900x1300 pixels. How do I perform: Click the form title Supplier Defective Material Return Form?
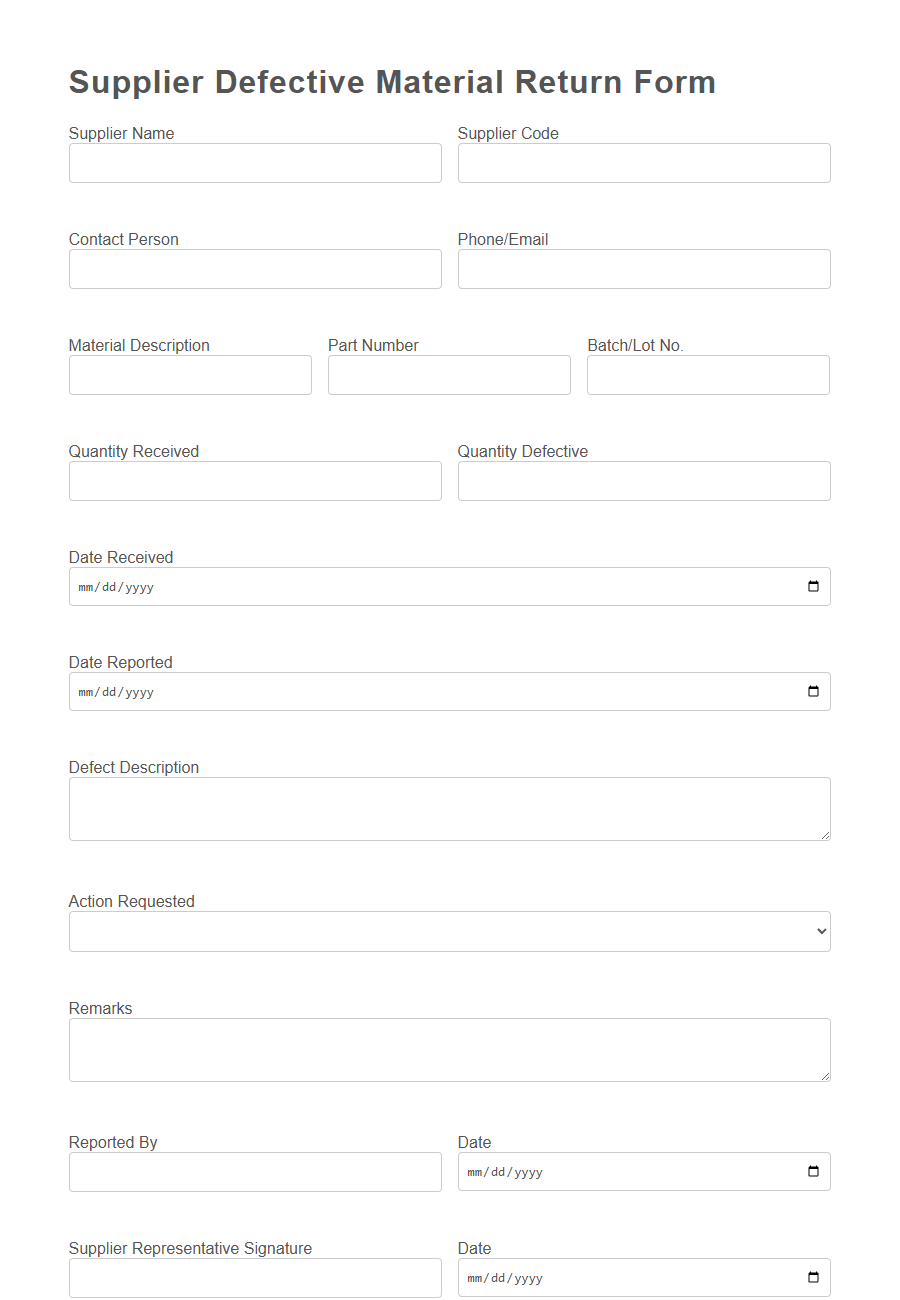[392, 82]
